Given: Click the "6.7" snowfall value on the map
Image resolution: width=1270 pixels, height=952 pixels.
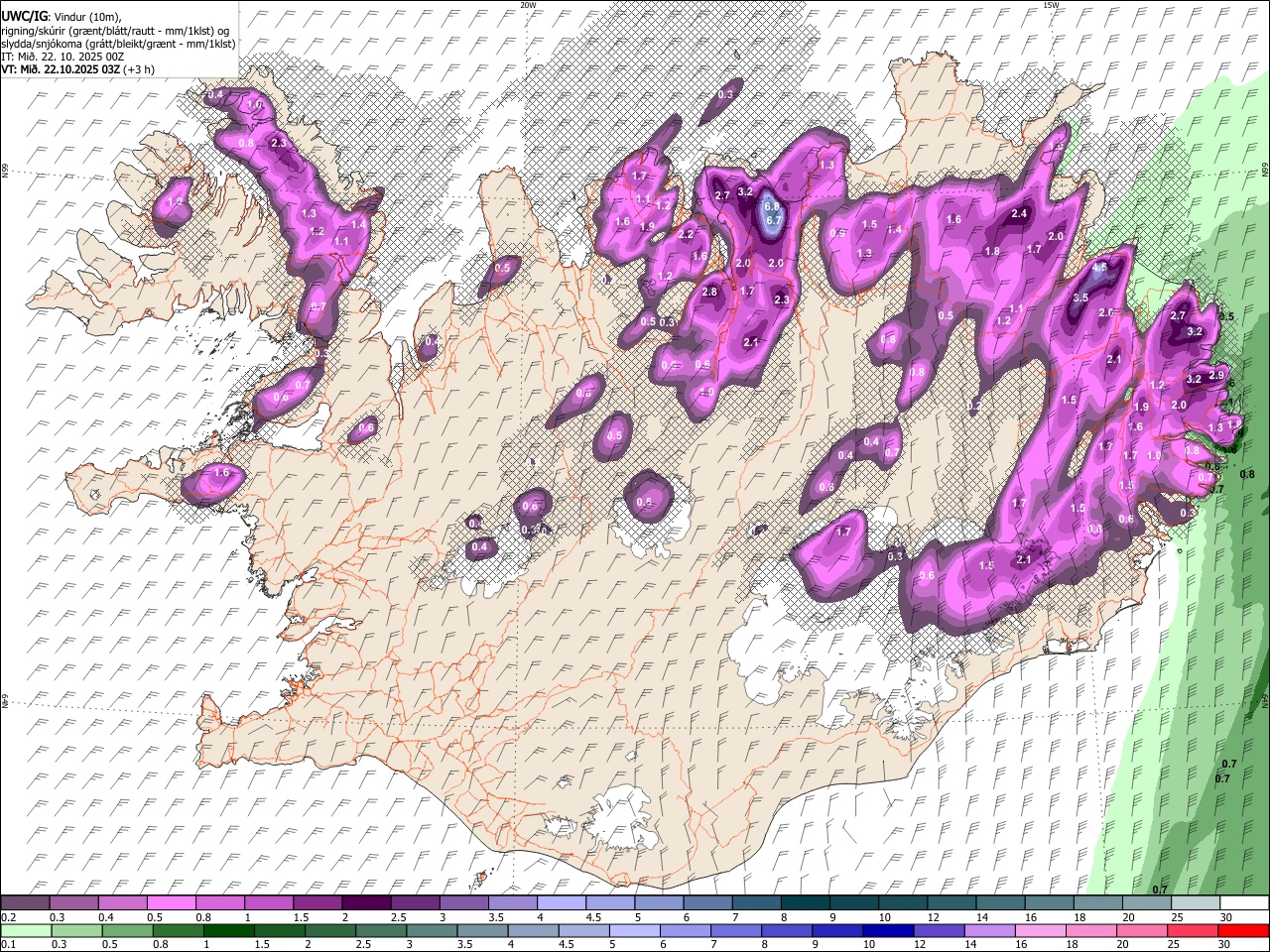Looking at the screenshot, I should coord(776,220).
